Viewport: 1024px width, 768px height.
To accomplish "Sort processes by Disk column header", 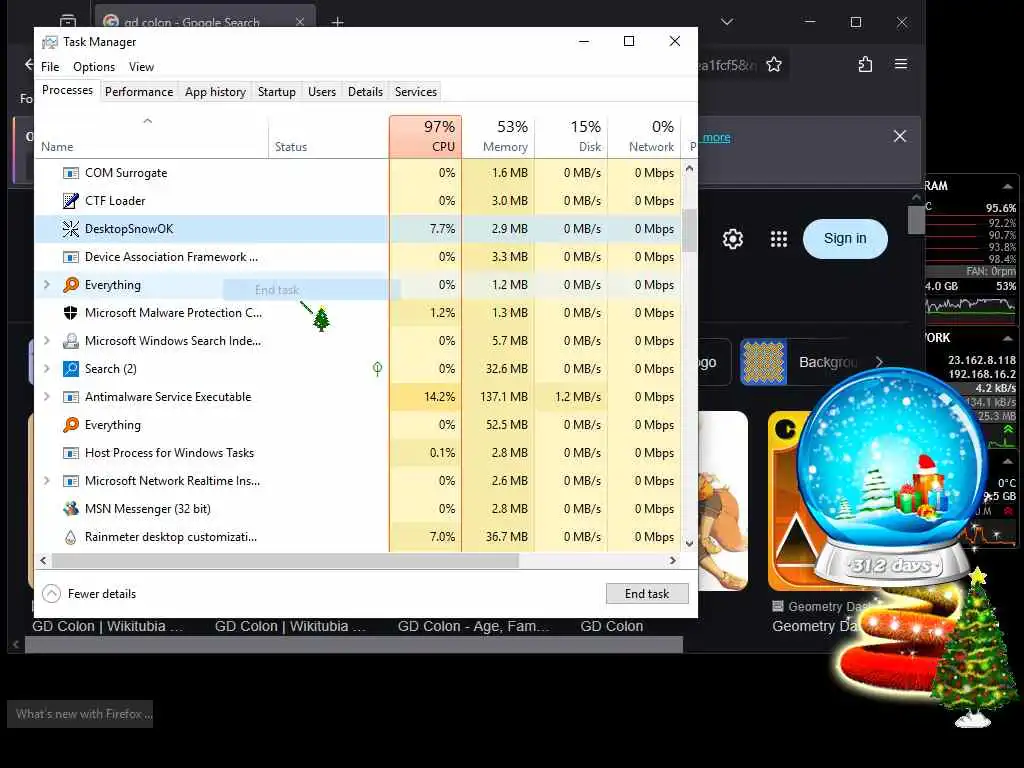I will click(571, 136).
